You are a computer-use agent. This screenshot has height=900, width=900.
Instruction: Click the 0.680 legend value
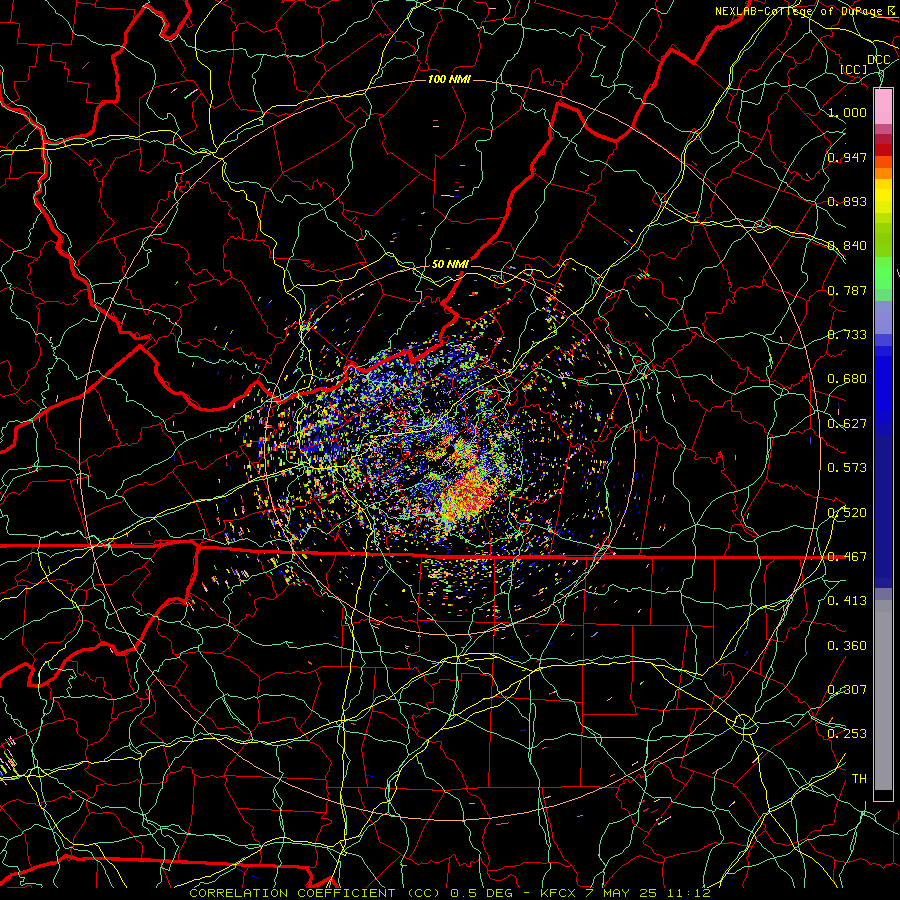pos(847,379)
